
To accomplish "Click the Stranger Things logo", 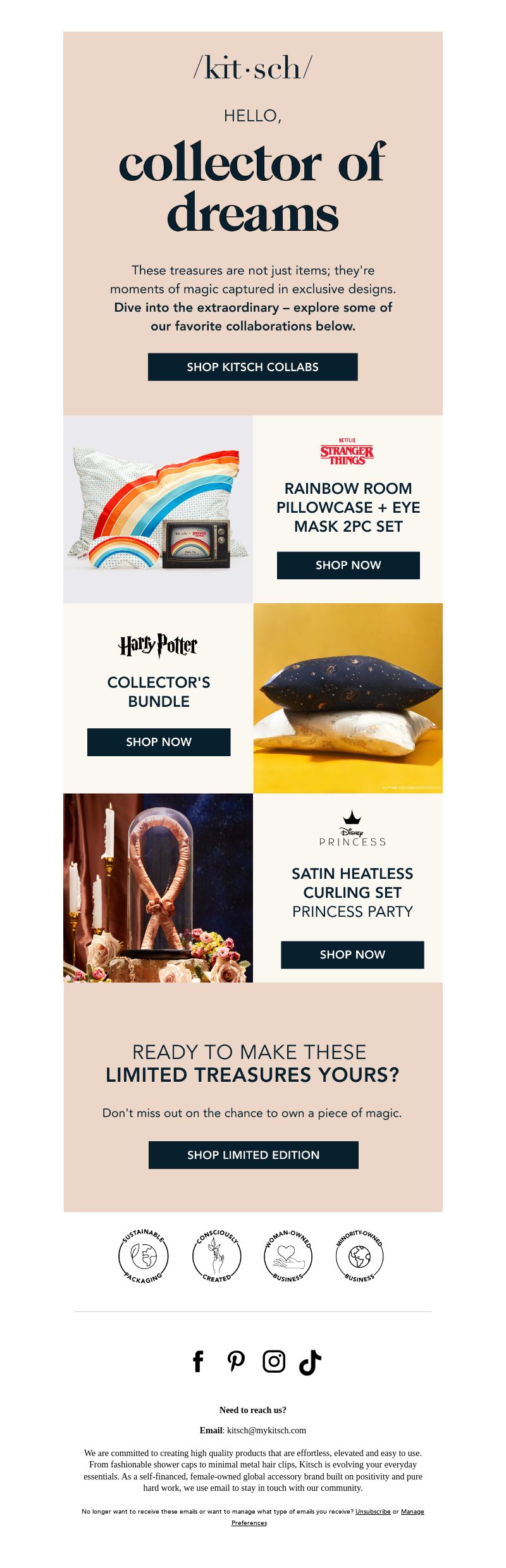I will tap(347, 451).
